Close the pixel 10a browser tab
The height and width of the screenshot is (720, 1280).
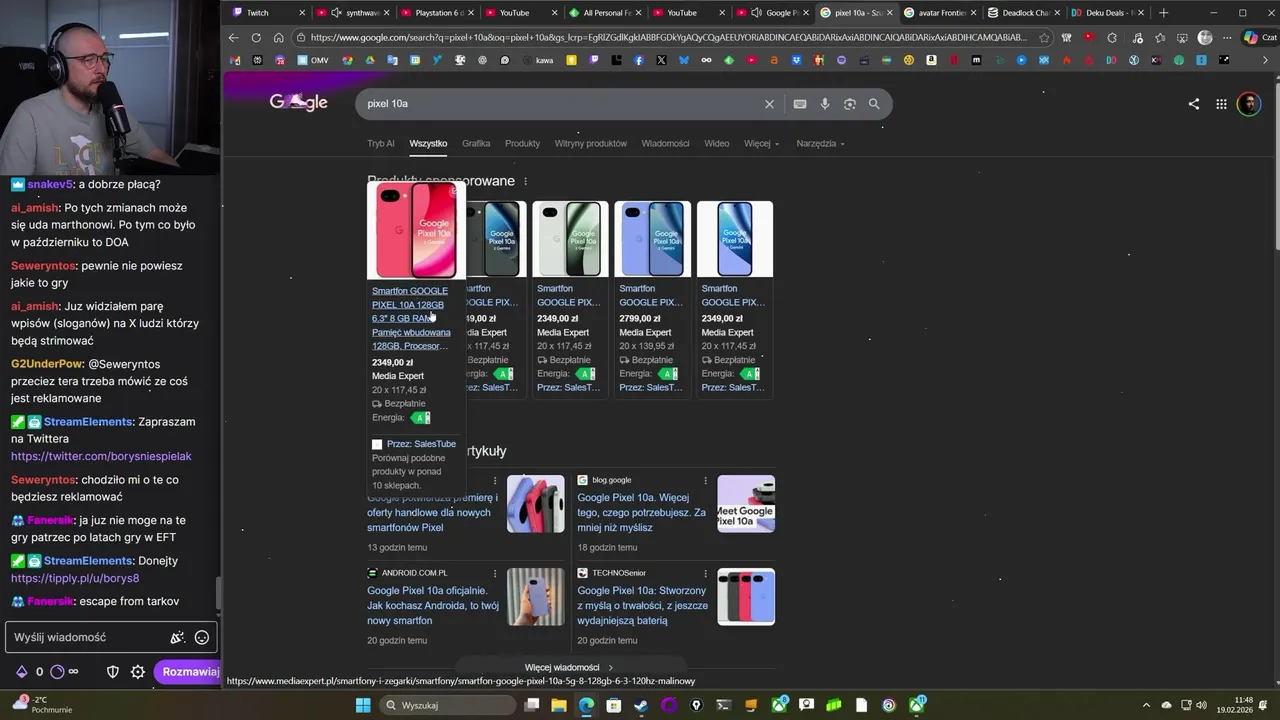pos(890,13)
